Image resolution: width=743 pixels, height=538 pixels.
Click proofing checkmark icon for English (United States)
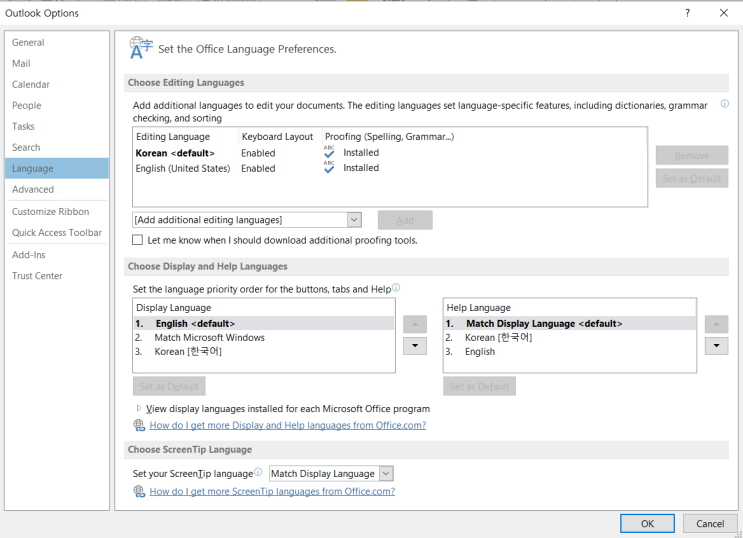[329, 167]
